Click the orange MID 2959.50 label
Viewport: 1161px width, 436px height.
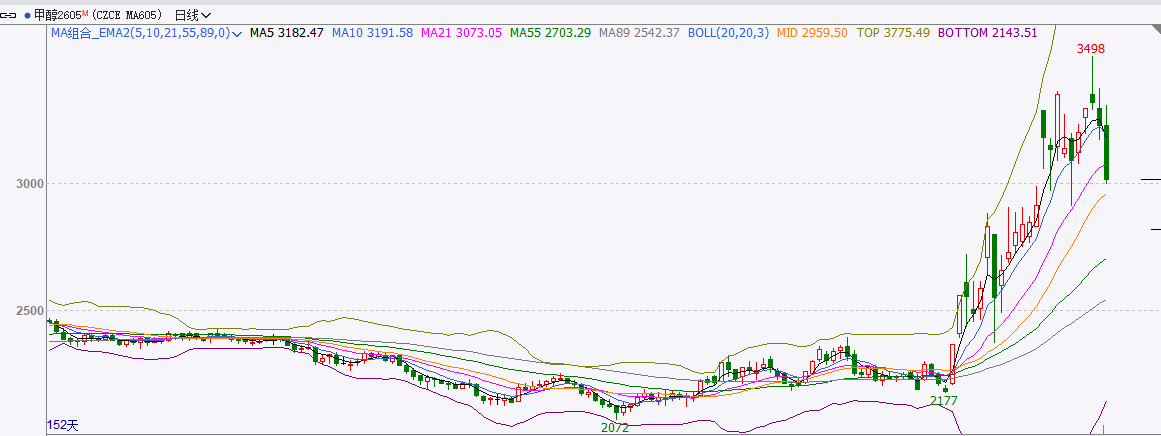(x=812, y=33)
